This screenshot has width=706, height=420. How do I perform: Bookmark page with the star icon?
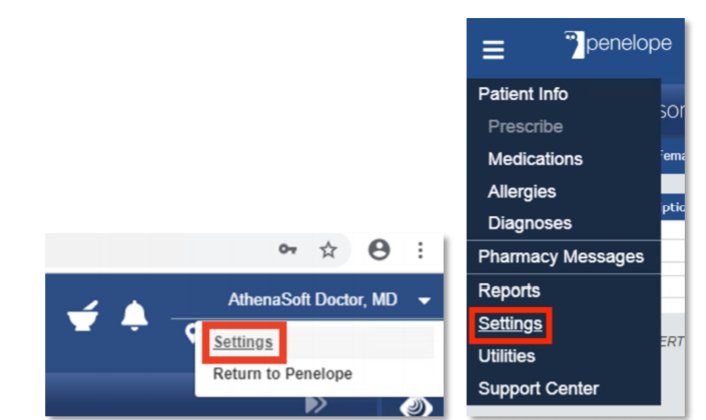(x=328, y=249)
